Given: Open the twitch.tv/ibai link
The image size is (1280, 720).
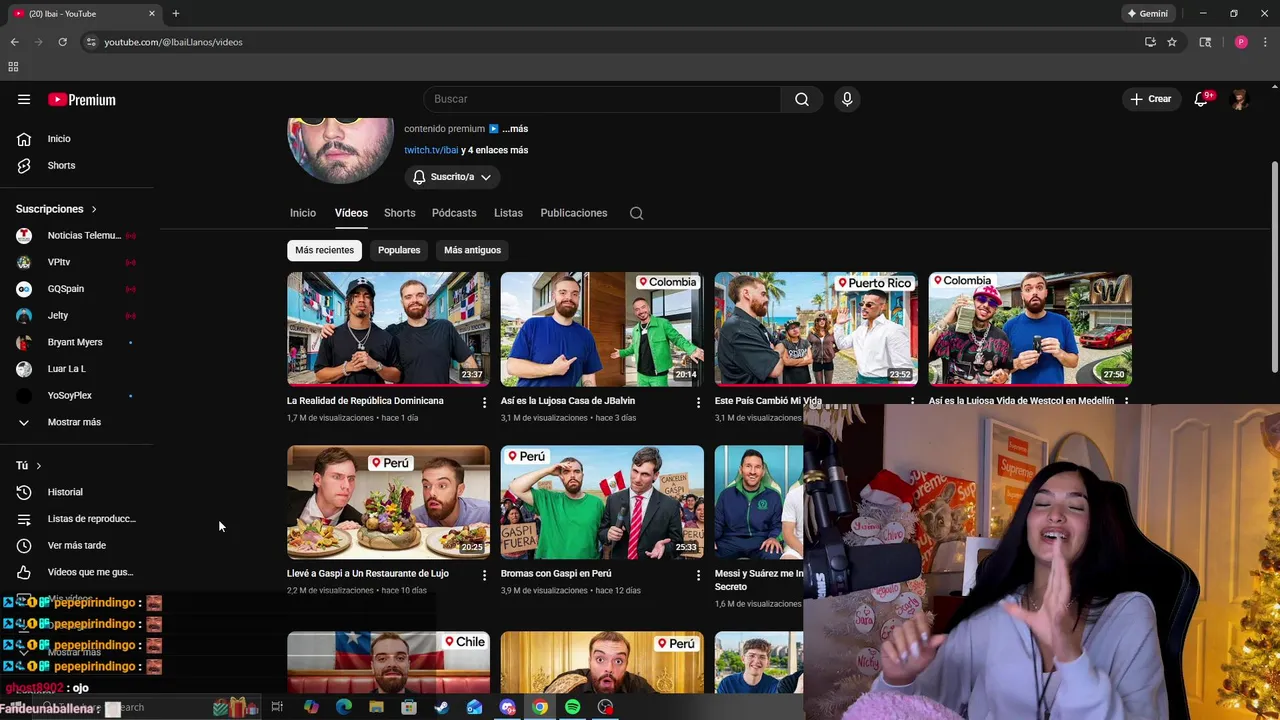Looking at the screenshot, I should [x=431, y=150].
